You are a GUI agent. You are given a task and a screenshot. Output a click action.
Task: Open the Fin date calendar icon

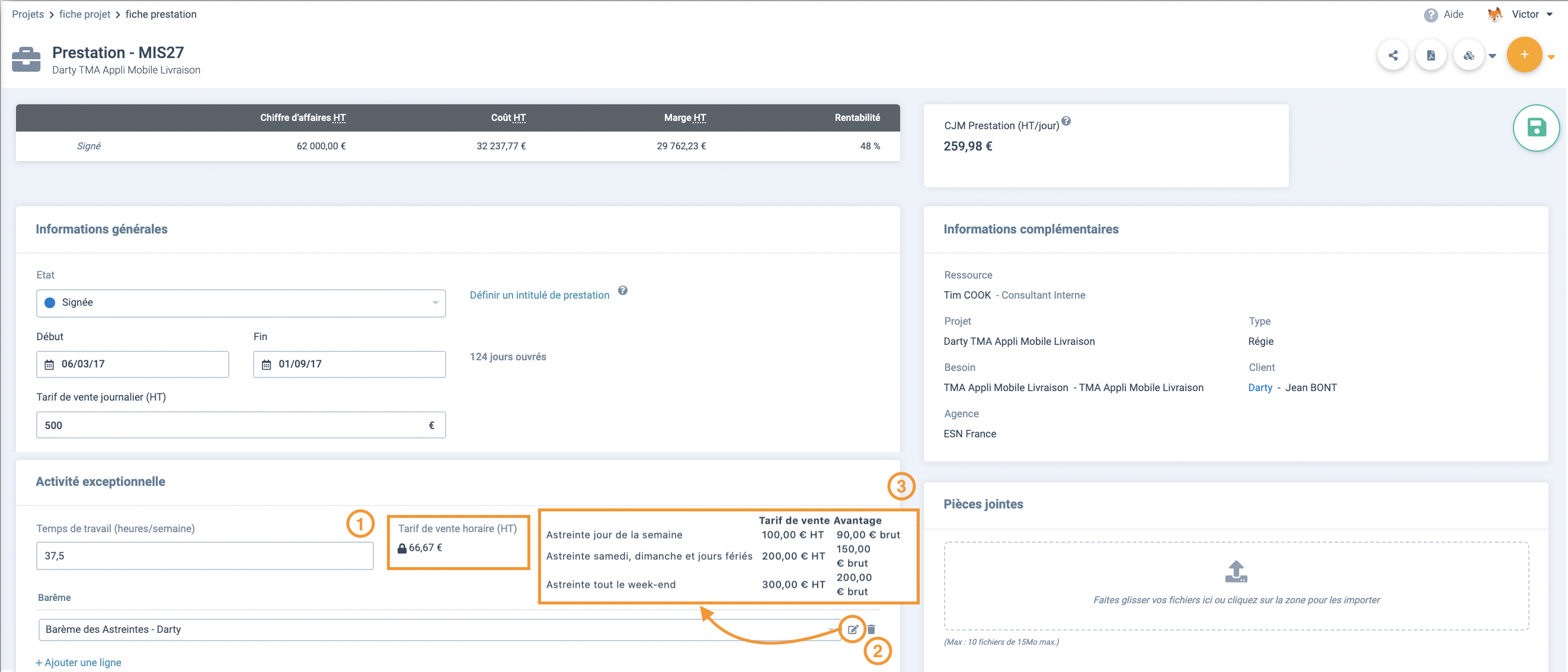pos(267,364)
